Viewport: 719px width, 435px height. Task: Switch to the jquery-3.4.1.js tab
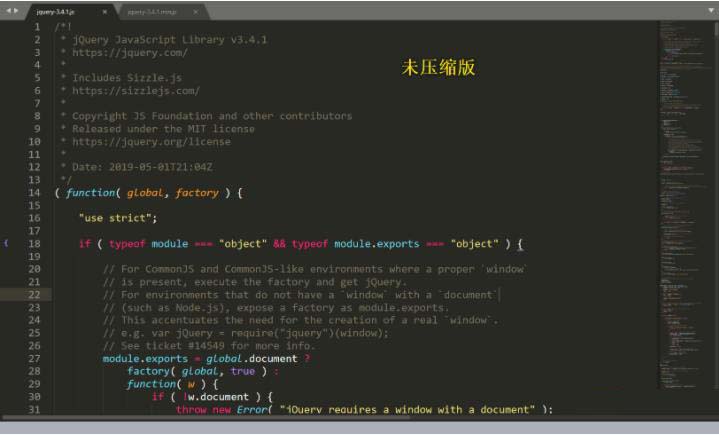pos(55,12)
